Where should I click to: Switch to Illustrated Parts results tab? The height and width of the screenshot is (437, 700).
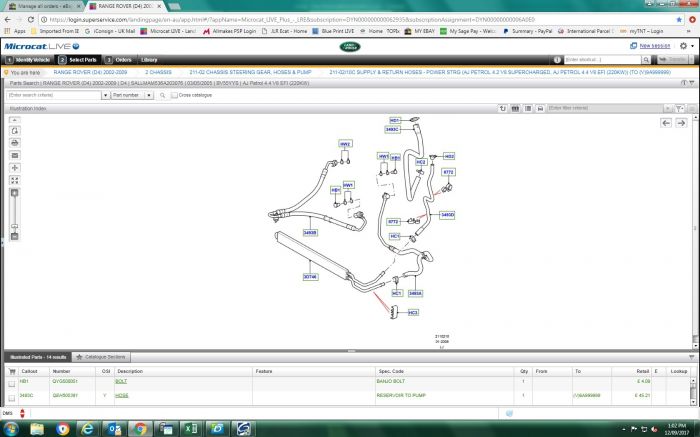pos(38,357)
